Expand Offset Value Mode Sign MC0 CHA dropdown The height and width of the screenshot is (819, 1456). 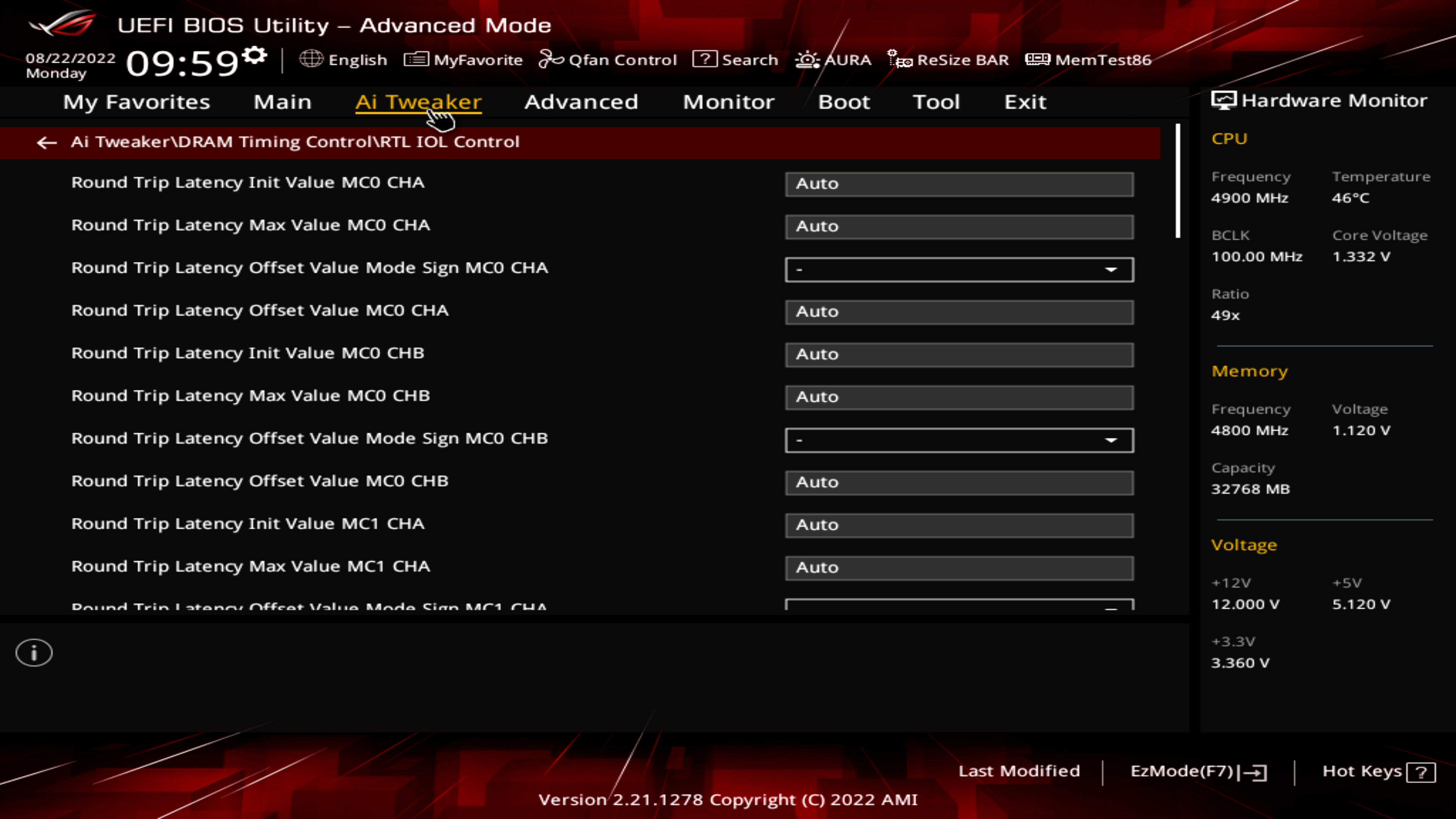coord(959,270)
